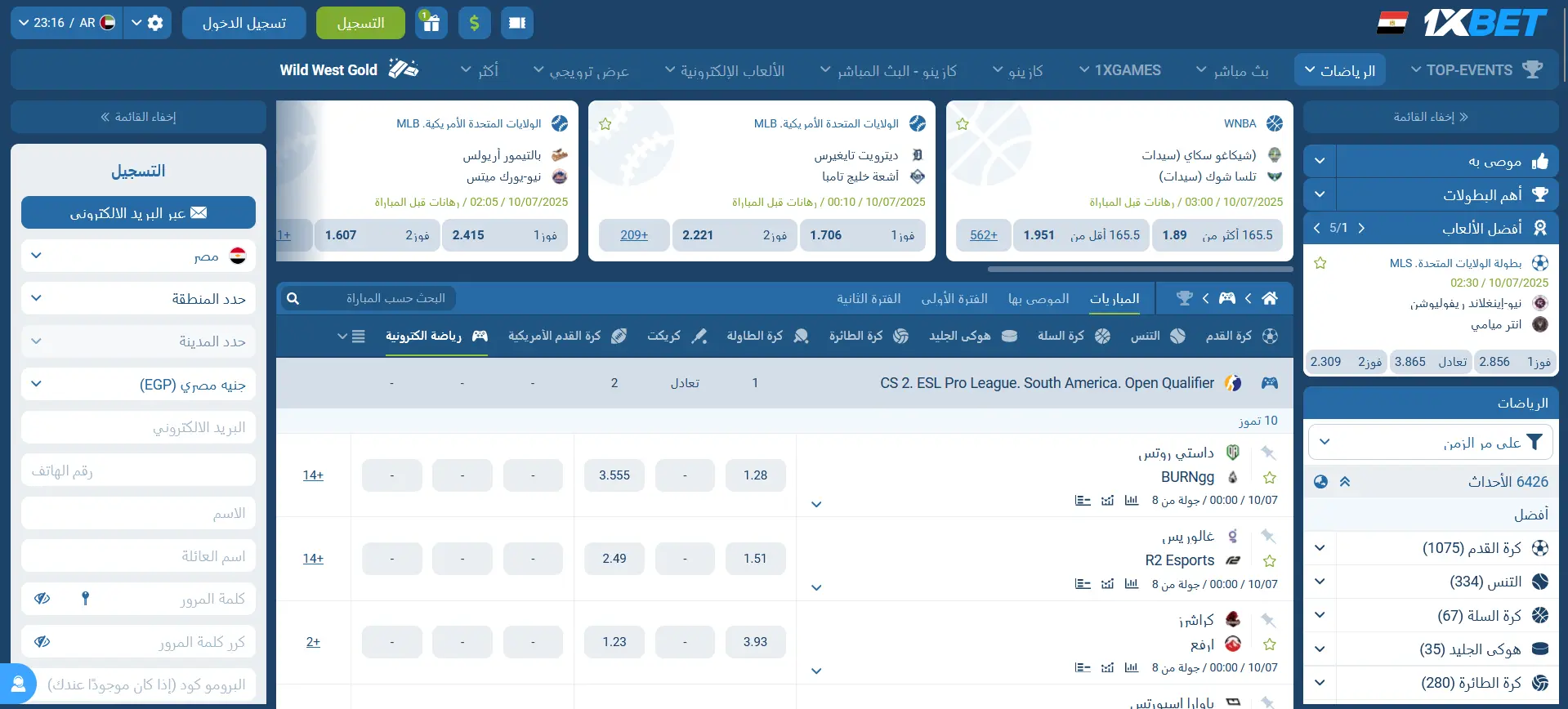Screen dimensions: 1568x709
Task: Open كازينو menu
Action: (1017, 70)
